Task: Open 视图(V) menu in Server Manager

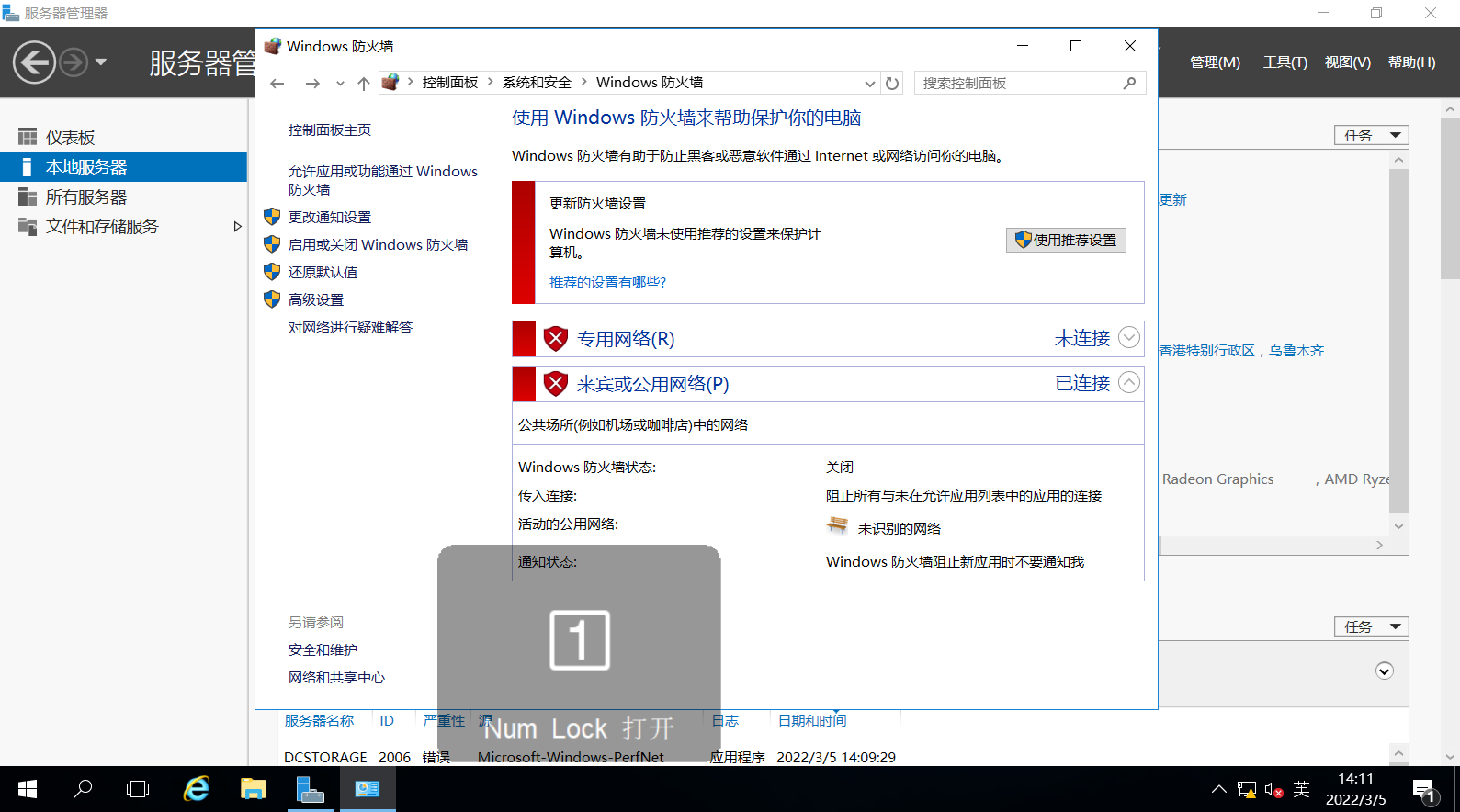Action: click(x=1347, y=62)
